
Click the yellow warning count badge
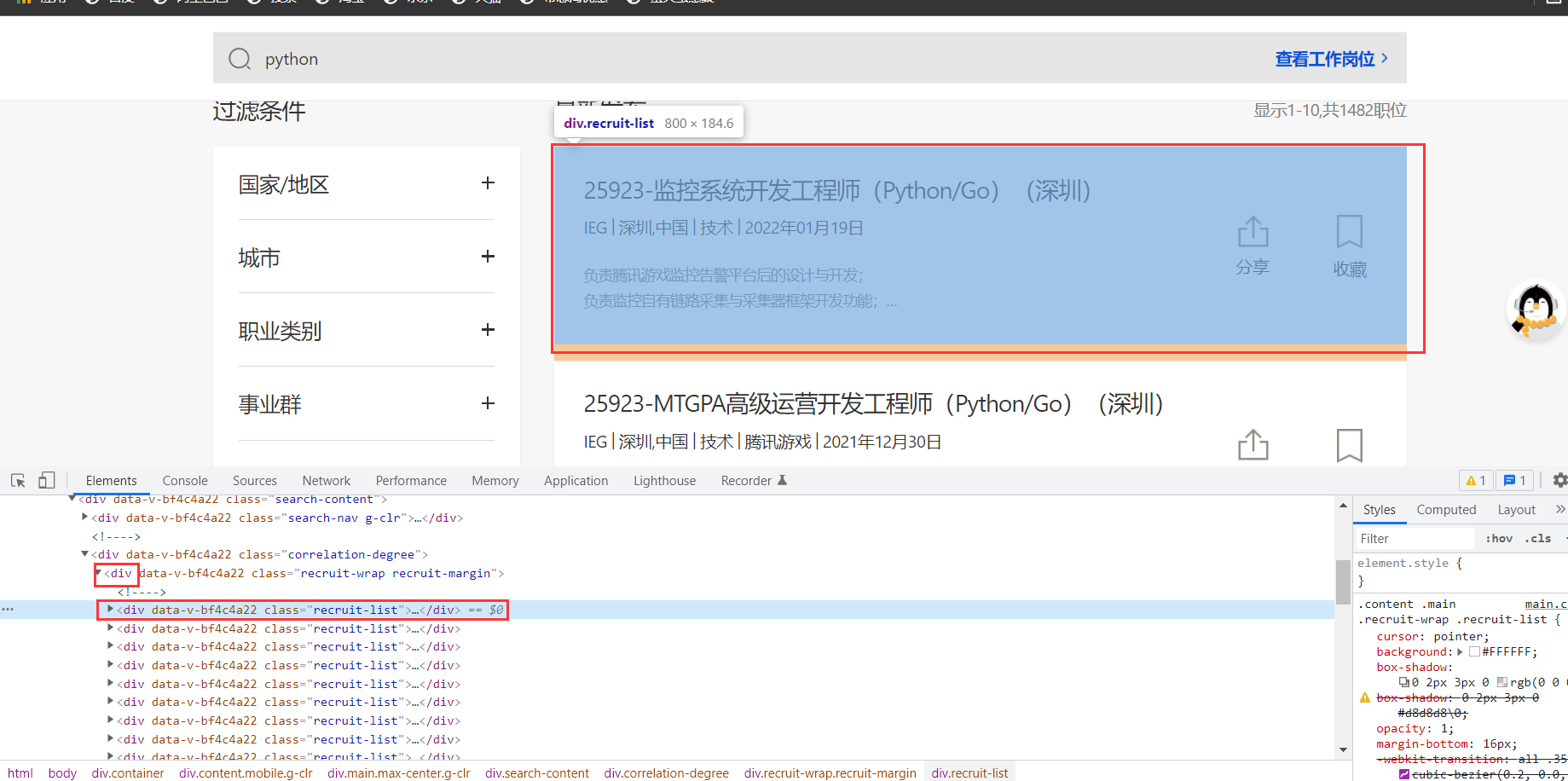coord(1476,481)
